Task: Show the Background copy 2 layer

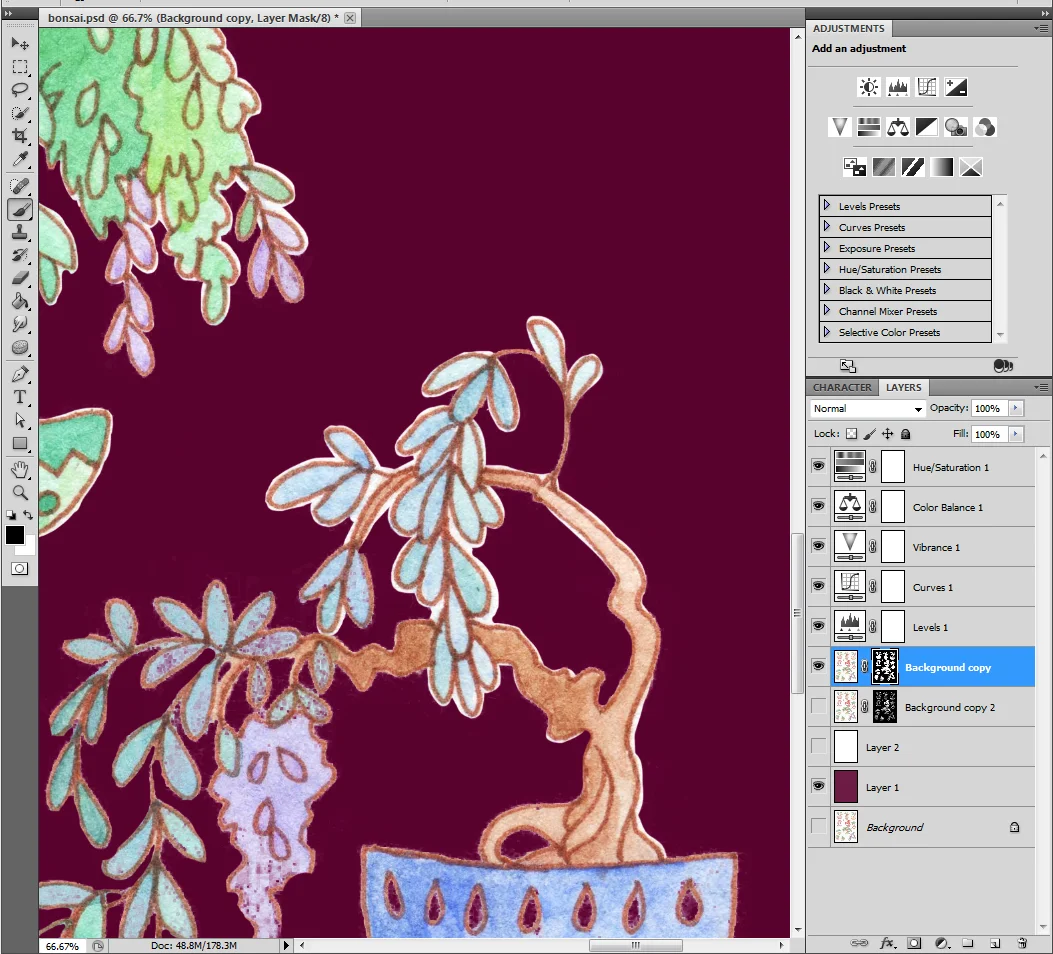Action: [x=818, y=706]
